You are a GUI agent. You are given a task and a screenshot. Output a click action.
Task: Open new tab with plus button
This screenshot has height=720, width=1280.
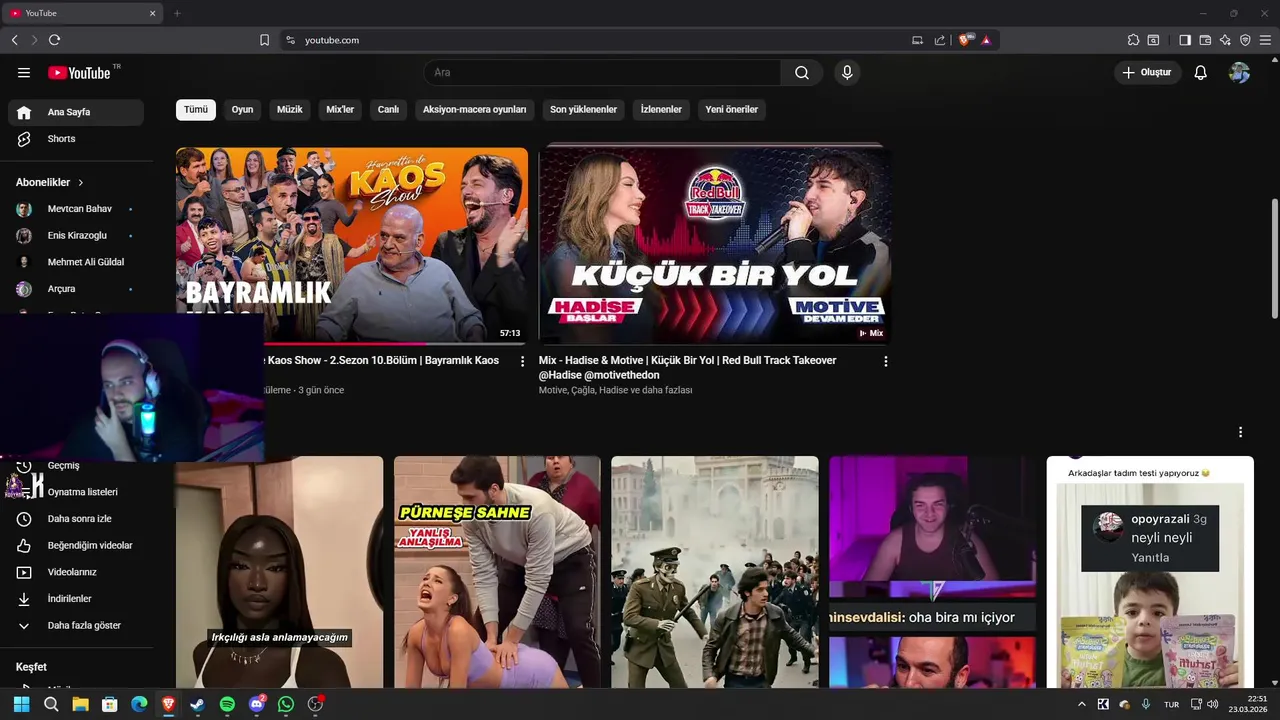(177, 13)
